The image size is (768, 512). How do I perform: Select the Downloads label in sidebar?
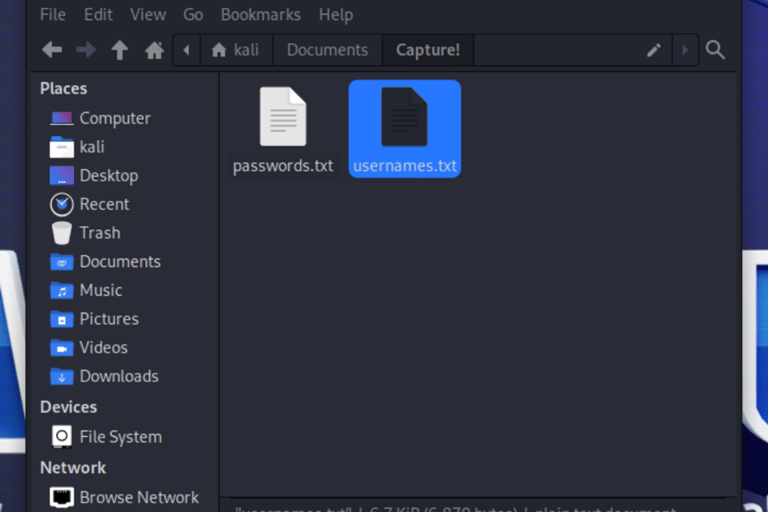tap(119, 376)
